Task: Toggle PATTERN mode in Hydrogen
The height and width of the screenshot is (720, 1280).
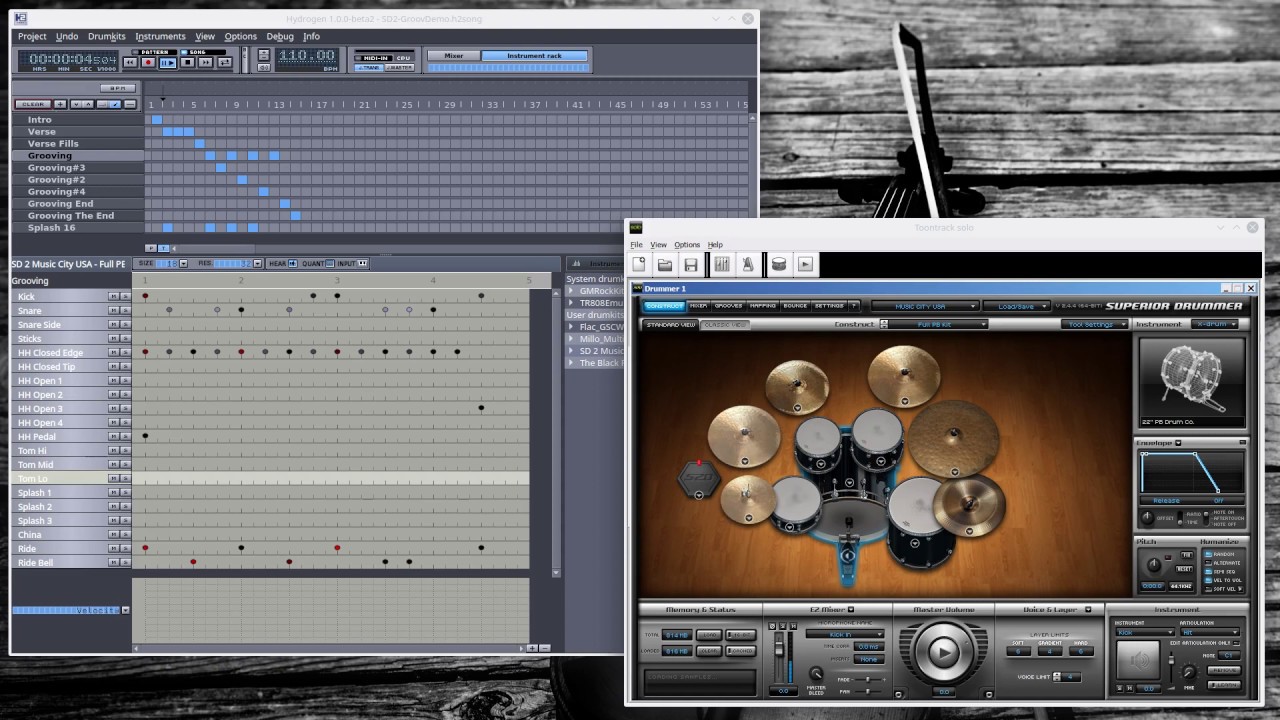Action: pyautogui.click(x=153, y=52)
